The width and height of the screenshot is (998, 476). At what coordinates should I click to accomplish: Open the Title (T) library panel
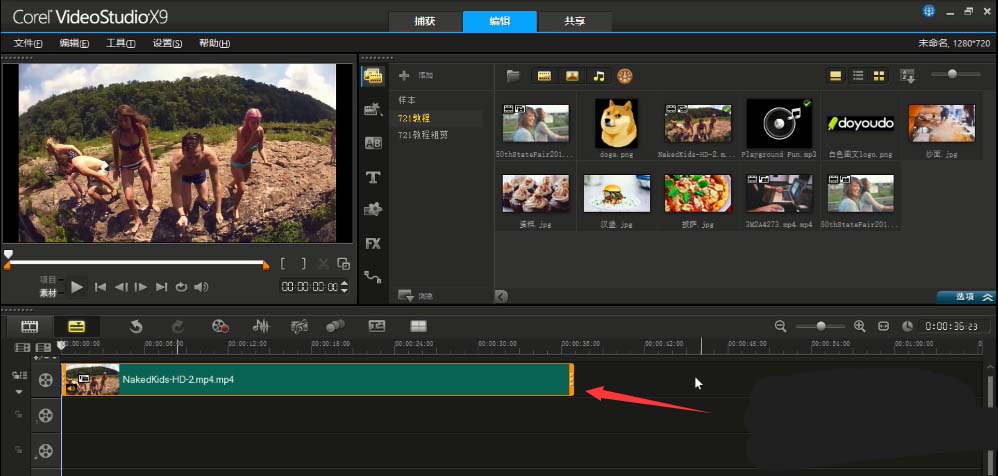[x=373, y=177]
